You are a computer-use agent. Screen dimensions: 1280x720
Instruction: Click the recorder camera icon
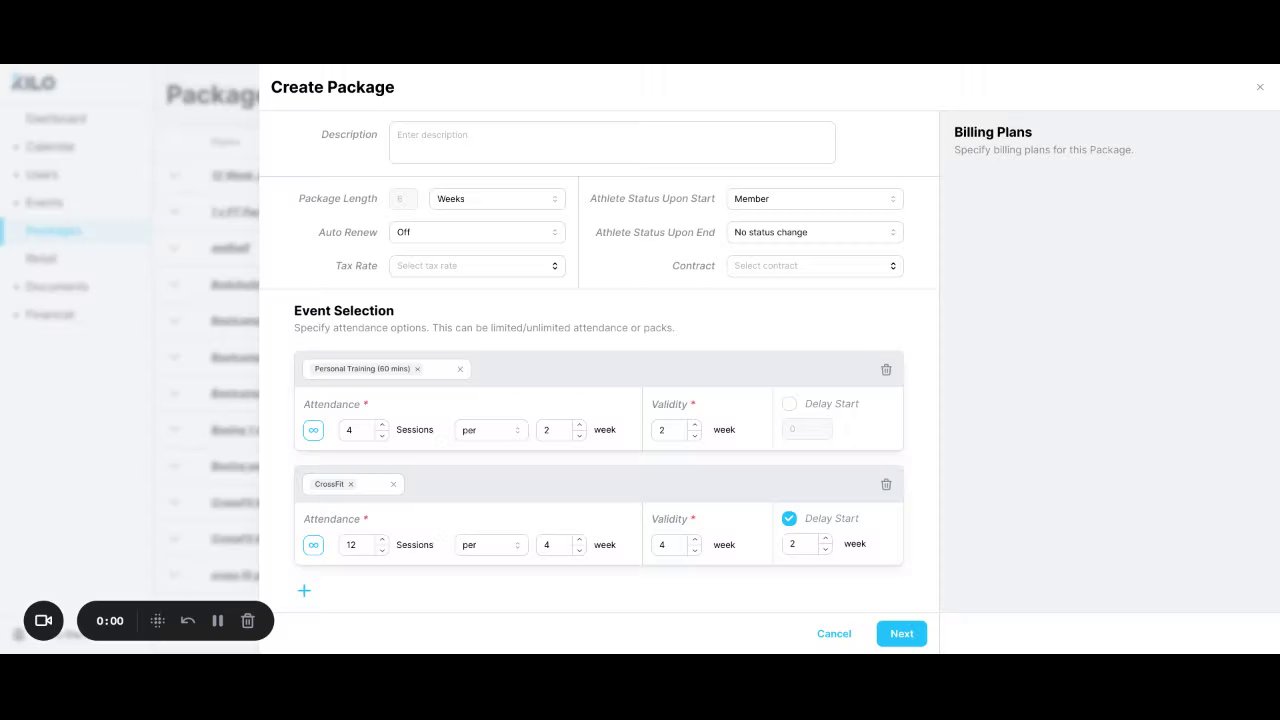(43, 621)
